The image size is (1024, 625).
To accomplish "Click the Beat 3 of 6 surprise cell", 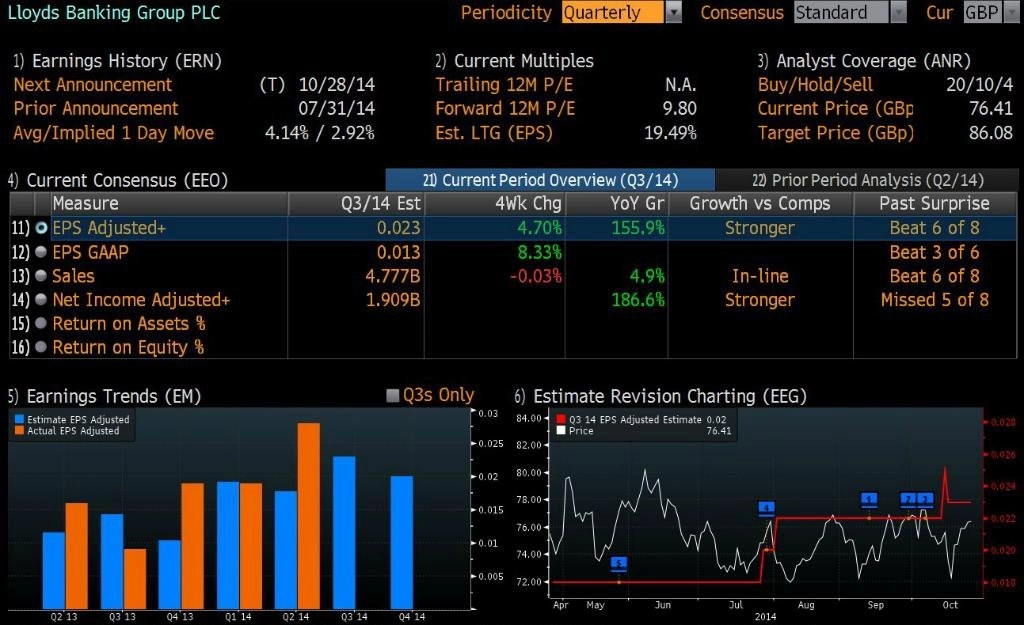I will 935,252.
